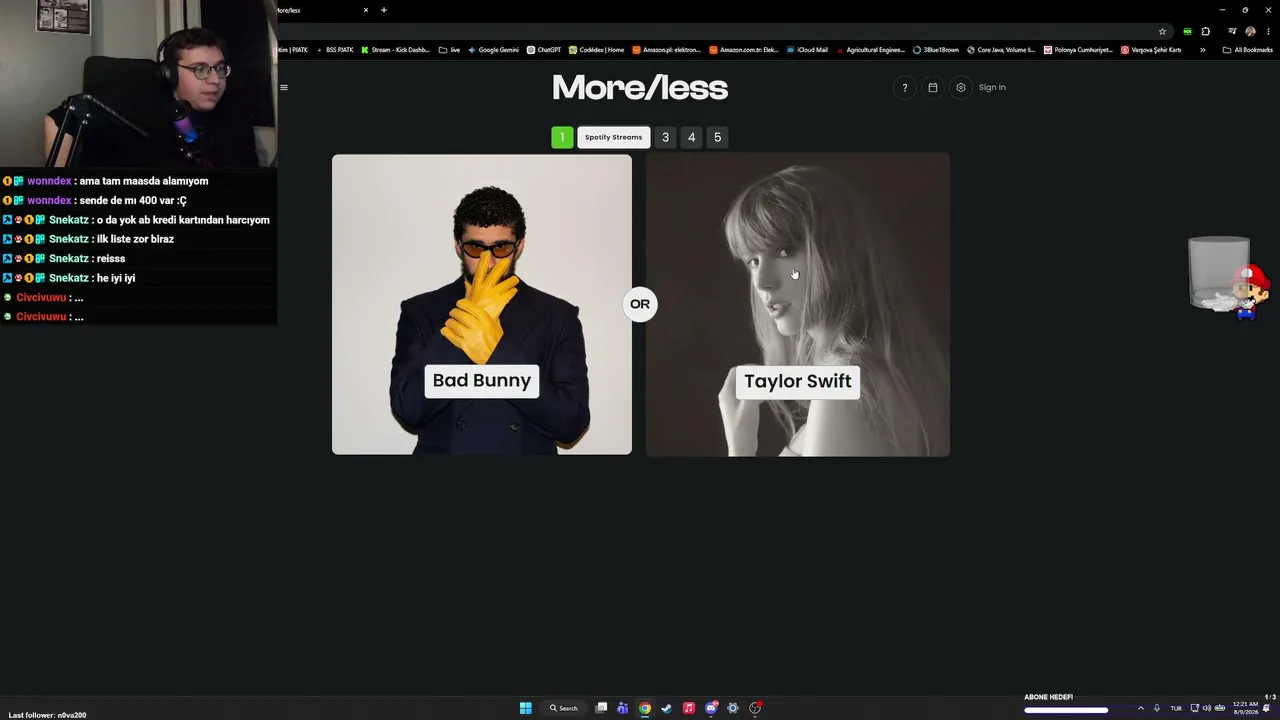Open the hamburger menu on More/less
This screenshot has width=1280, height=720.
(x=284, y=87)
